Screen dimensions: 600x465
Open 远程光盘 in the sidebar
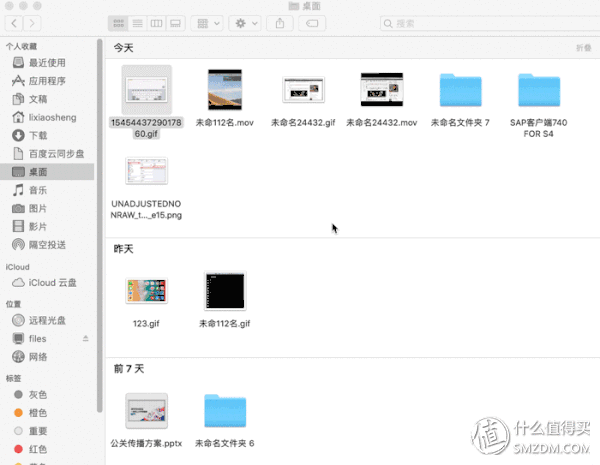pos(47,320)
